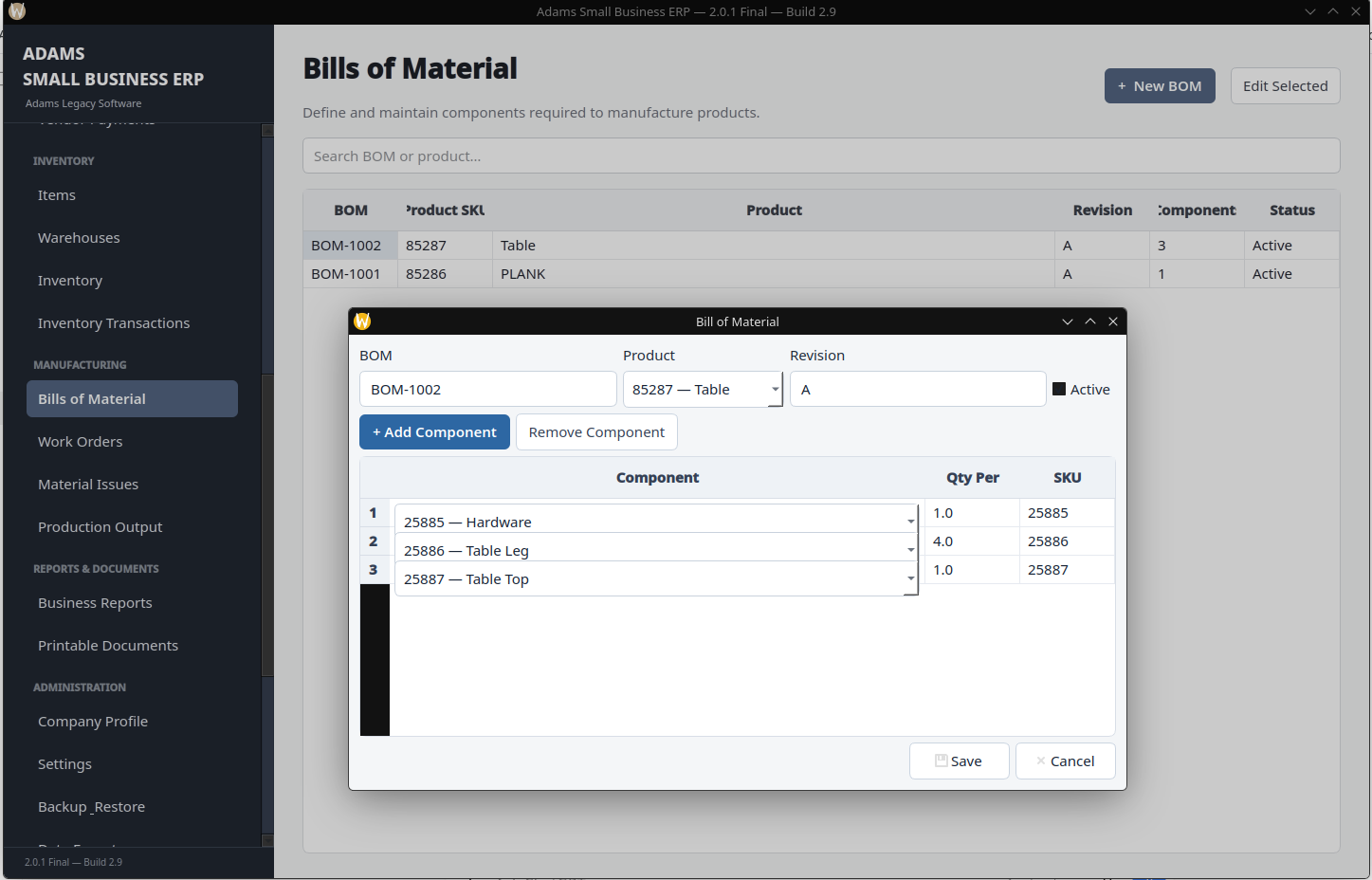
Task: Go to Inventory in the sidebar
Action: 132,281
